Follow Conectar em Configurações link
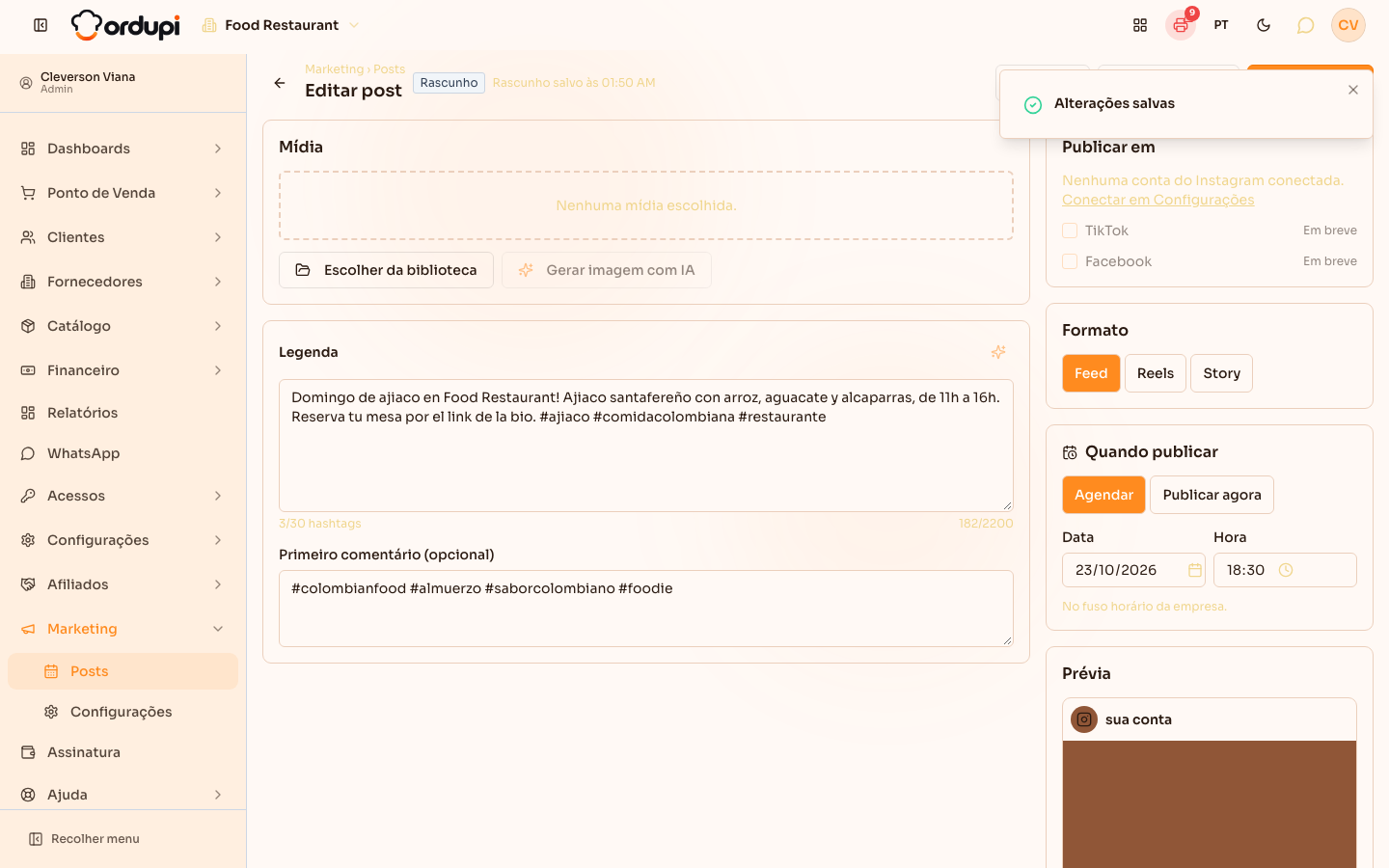 point(1158,200)
